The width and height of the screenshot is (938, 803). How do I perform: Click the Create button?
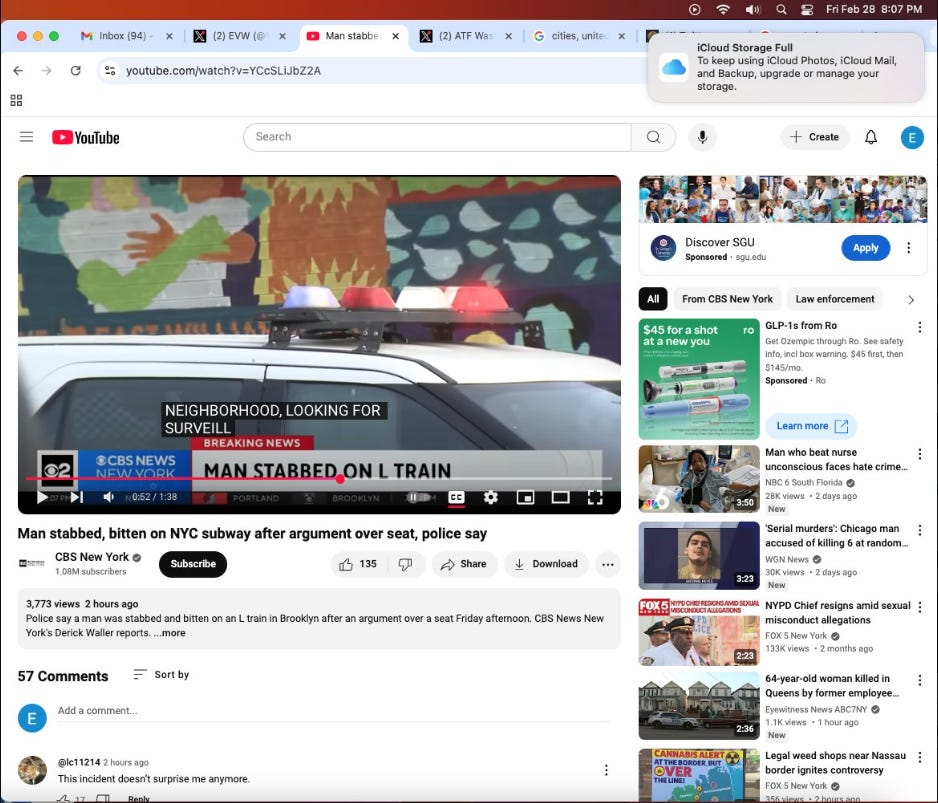click(x=814, y=137)
